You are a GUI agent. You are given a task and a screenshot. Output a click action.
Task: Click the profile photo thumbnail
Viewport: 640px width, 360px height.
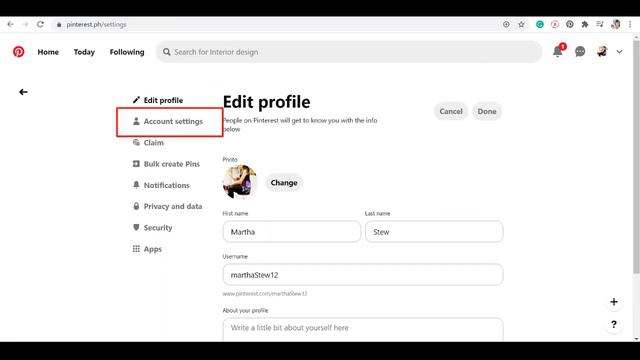click(240, 182)
